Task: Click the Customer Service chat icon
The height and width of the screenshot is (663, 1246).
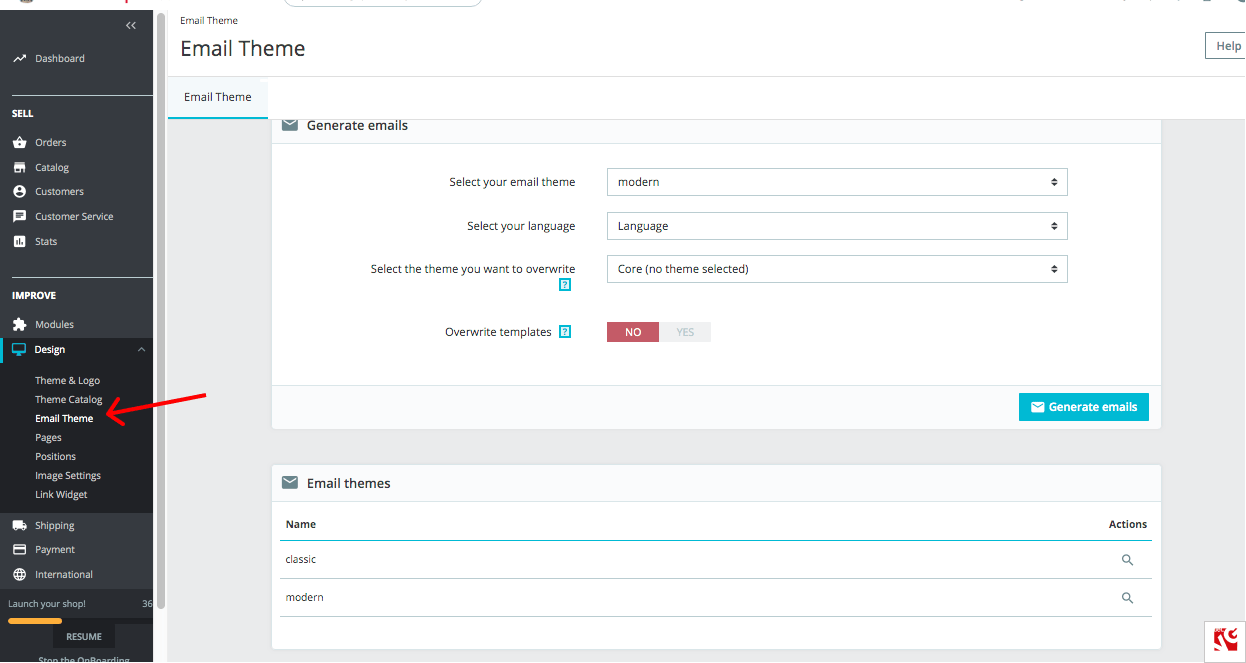Action: click(19, 217)
